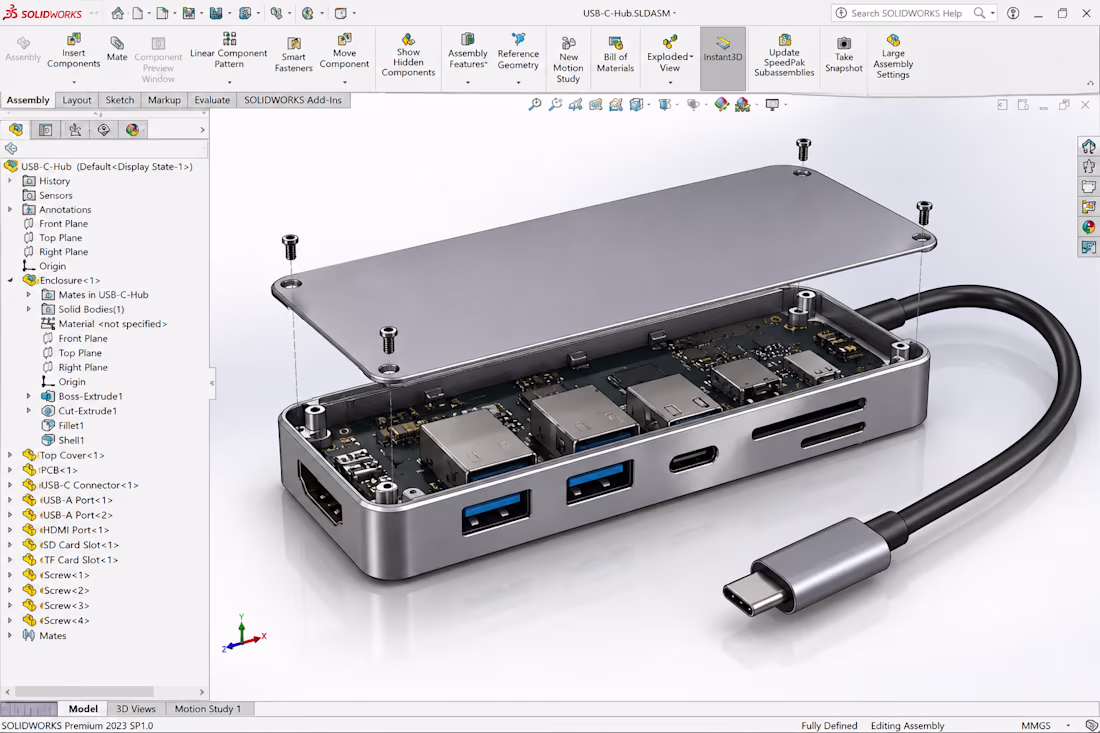Screen dimensions: 1100x733
Task: Click Show Hidden Components
Action: pos(408,55)
